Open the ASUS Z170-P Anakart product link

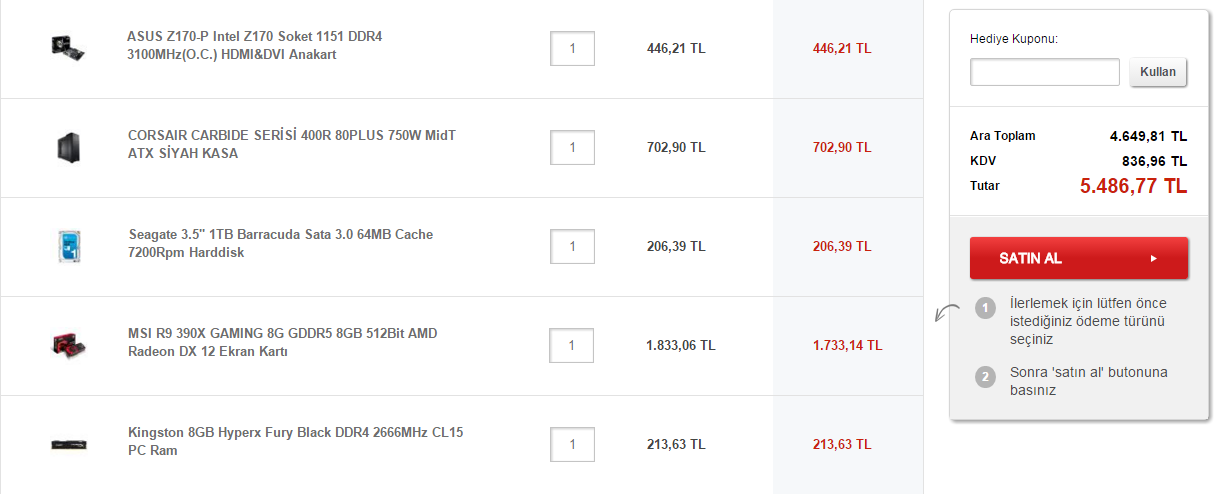click(x=254, y=46)
